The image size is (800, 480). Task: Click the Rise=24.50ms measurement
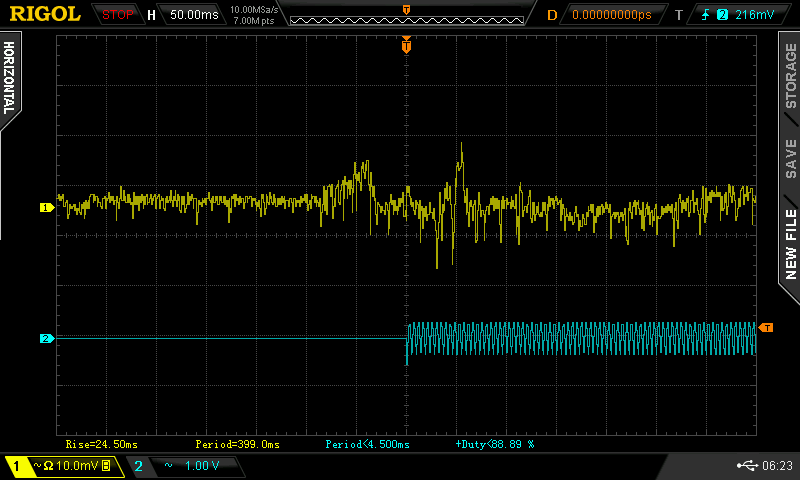[102, 444]
